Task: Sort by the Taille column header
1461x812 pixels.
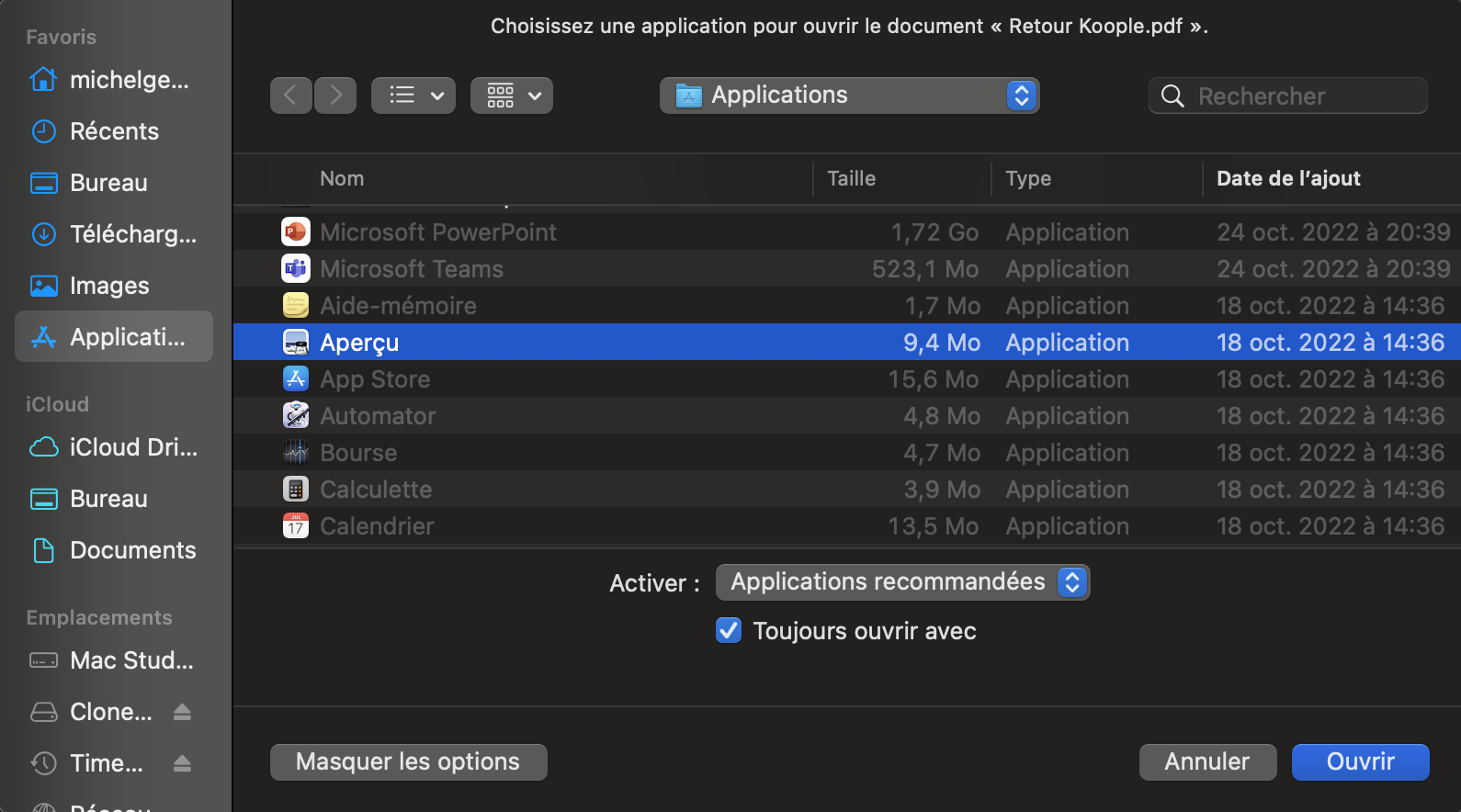Action: tap(852, 178)
